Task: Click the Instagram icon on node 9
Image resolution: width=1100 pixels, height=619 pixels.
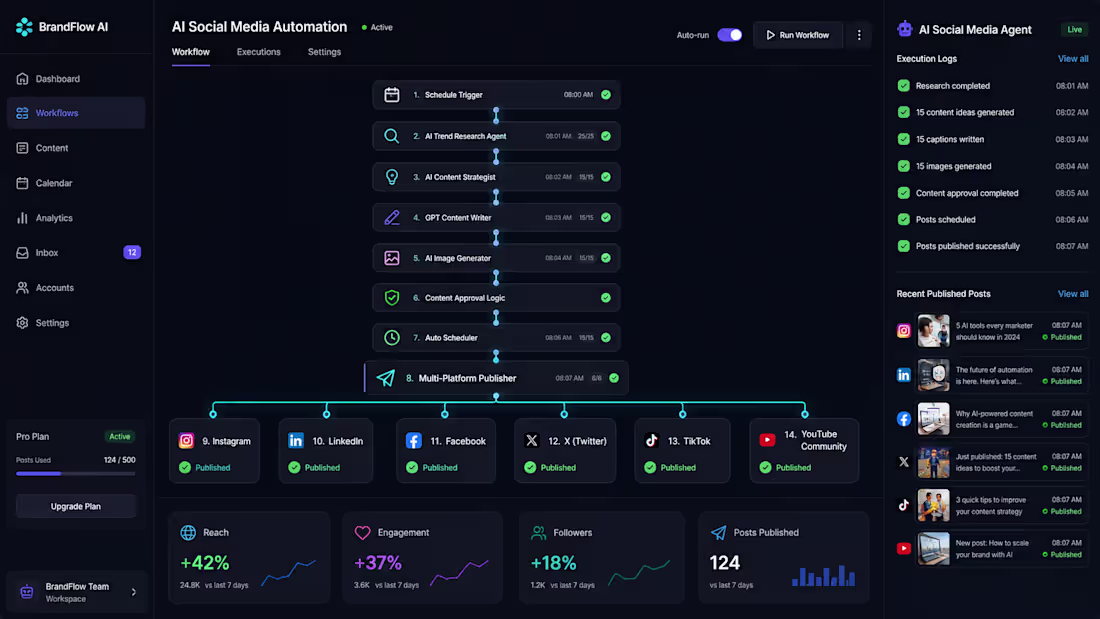Action: (x=186, y=441)
